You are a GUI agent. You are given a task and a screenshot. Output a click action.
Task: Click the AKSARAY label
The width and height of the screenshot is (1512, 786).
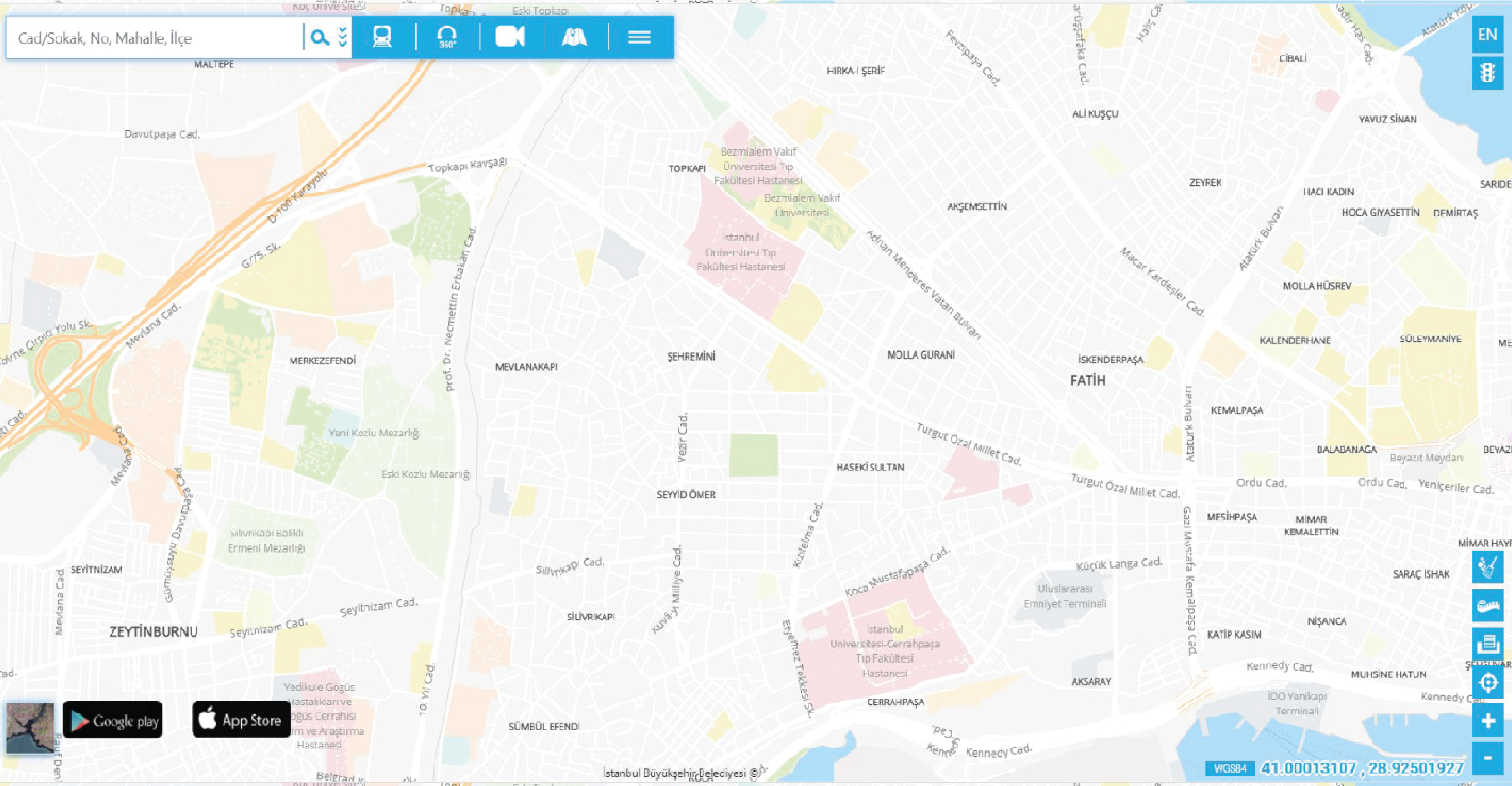coord(1091,681)
